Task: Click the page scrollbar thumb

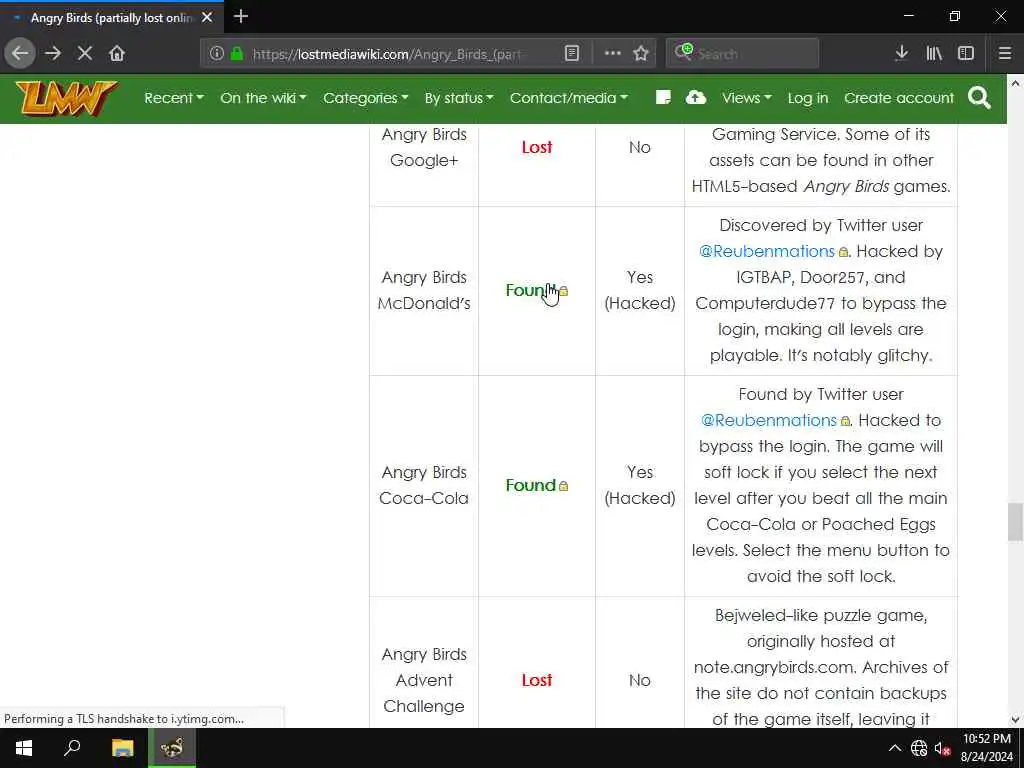Action: click(1015, 521)
